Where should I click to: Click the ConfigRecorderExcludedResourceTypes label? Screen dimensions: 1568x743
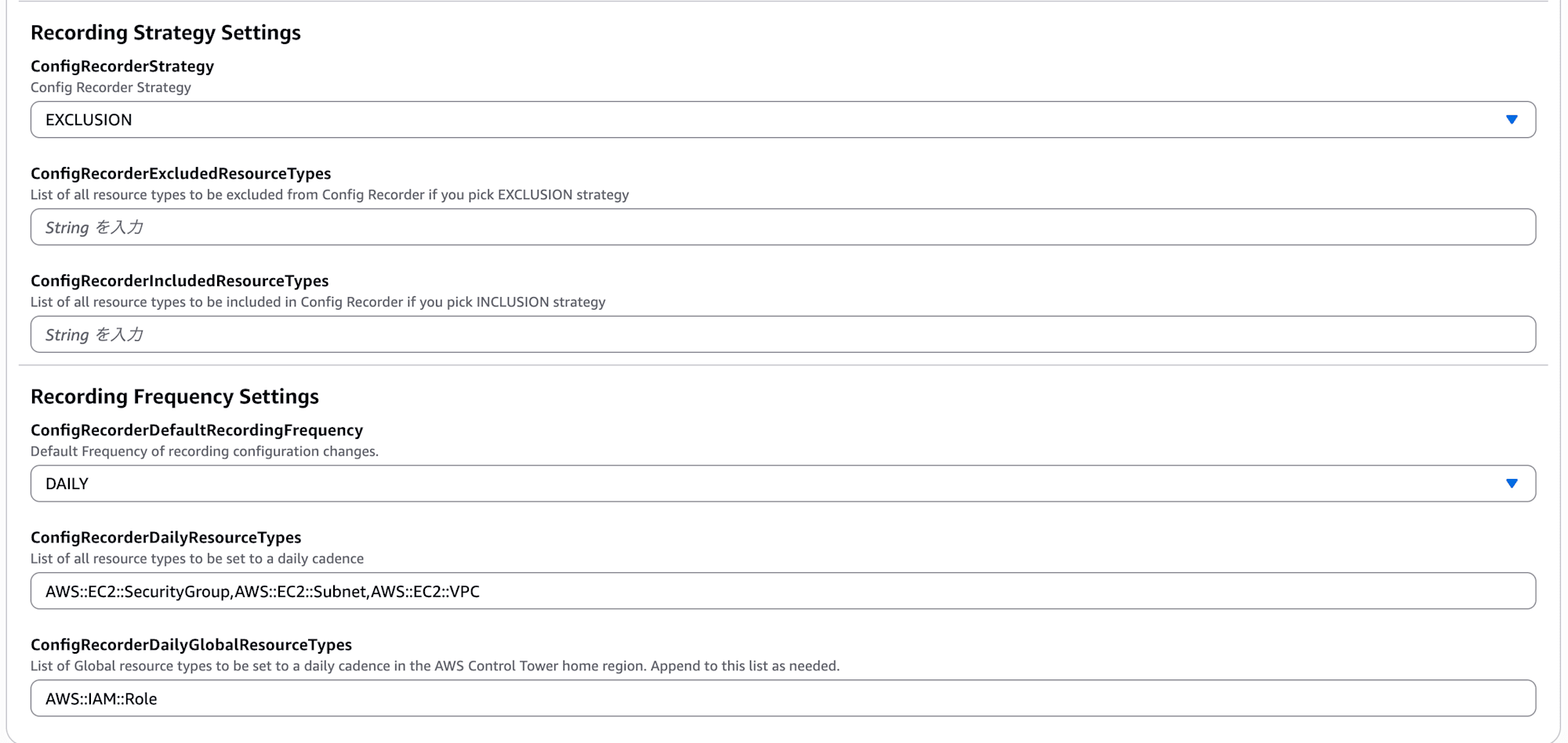(x=180, y=174)
